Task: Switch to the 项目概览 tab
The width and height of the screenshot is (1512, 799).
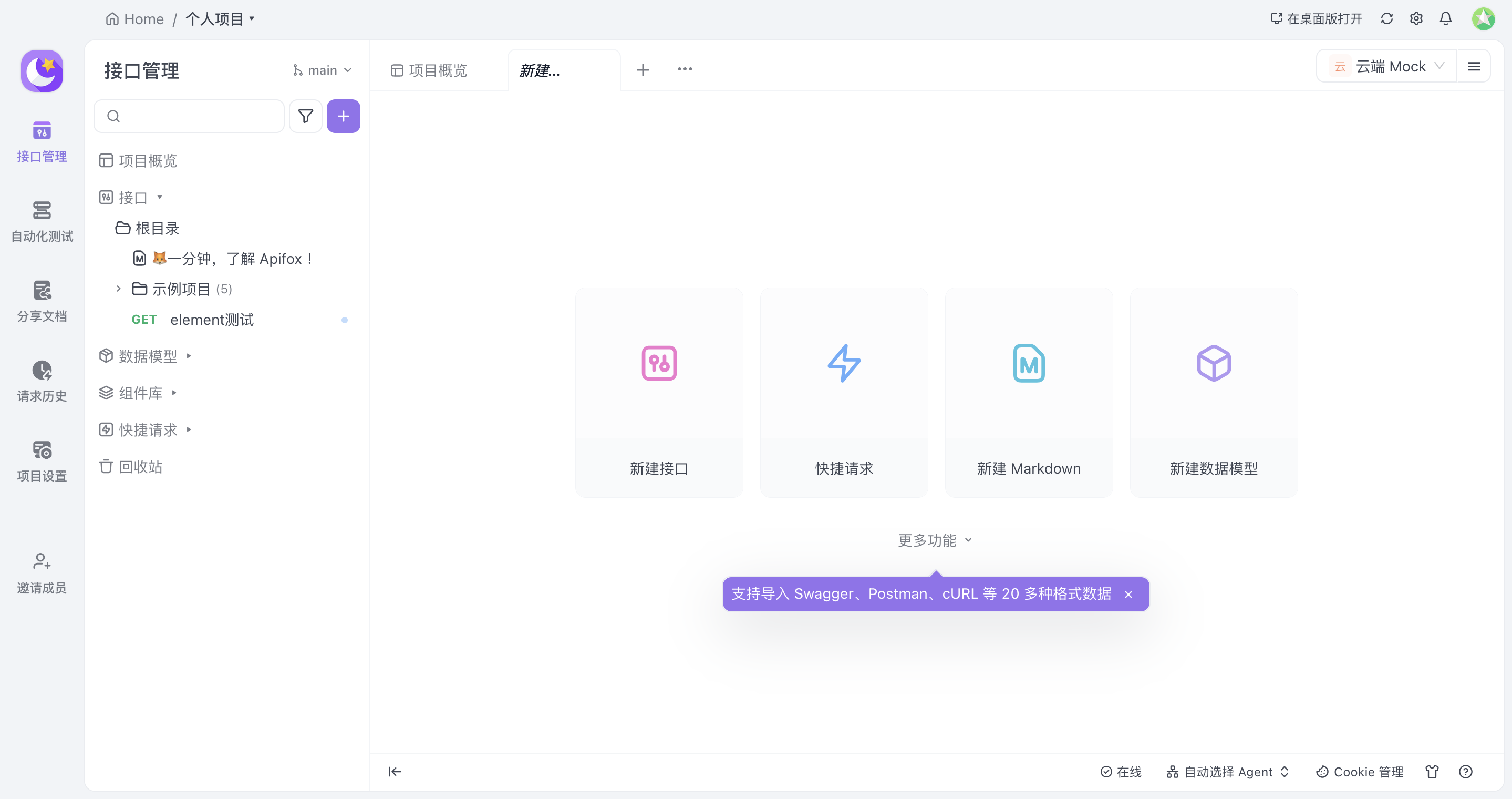Action: pyautogui.click(x=429, y=70)
